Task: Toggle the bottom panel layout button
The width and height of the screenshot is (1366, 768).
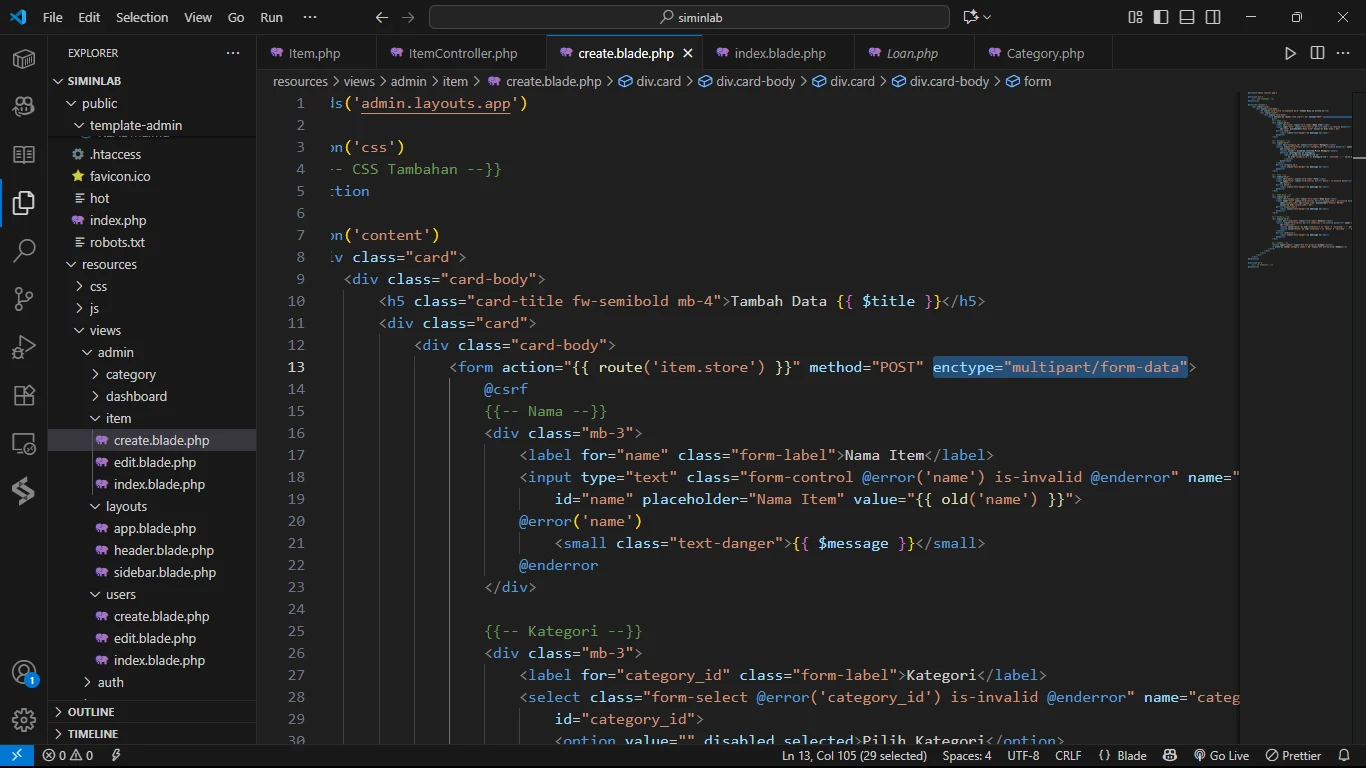Action: 1187,17
